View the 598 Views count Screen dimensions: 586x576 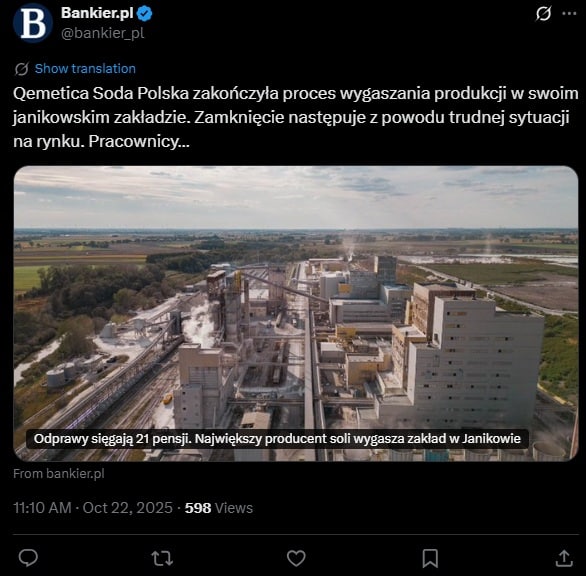pyautogui.click(x=219, y=508)
